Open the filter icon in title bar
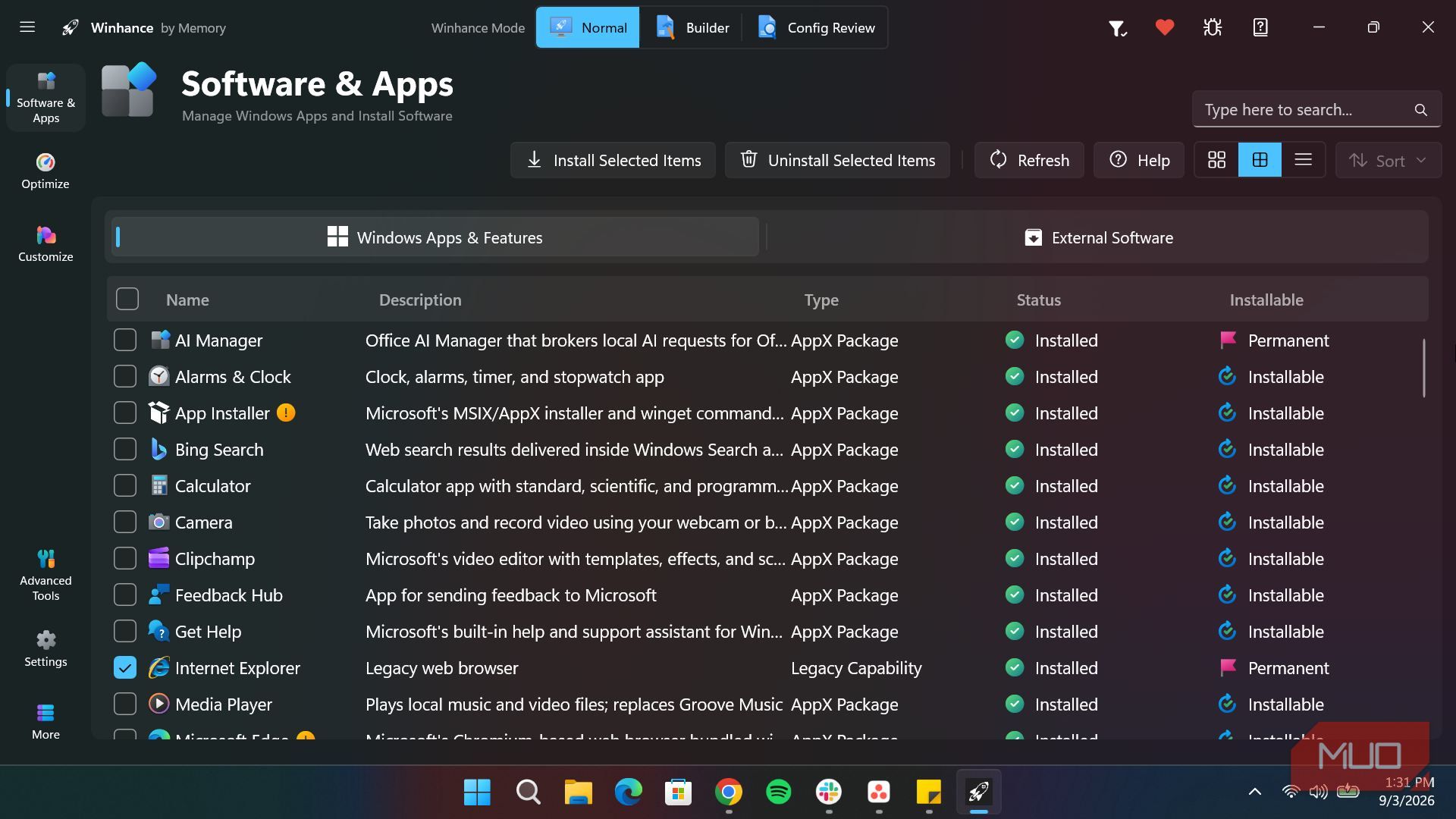 (1117, 28)
